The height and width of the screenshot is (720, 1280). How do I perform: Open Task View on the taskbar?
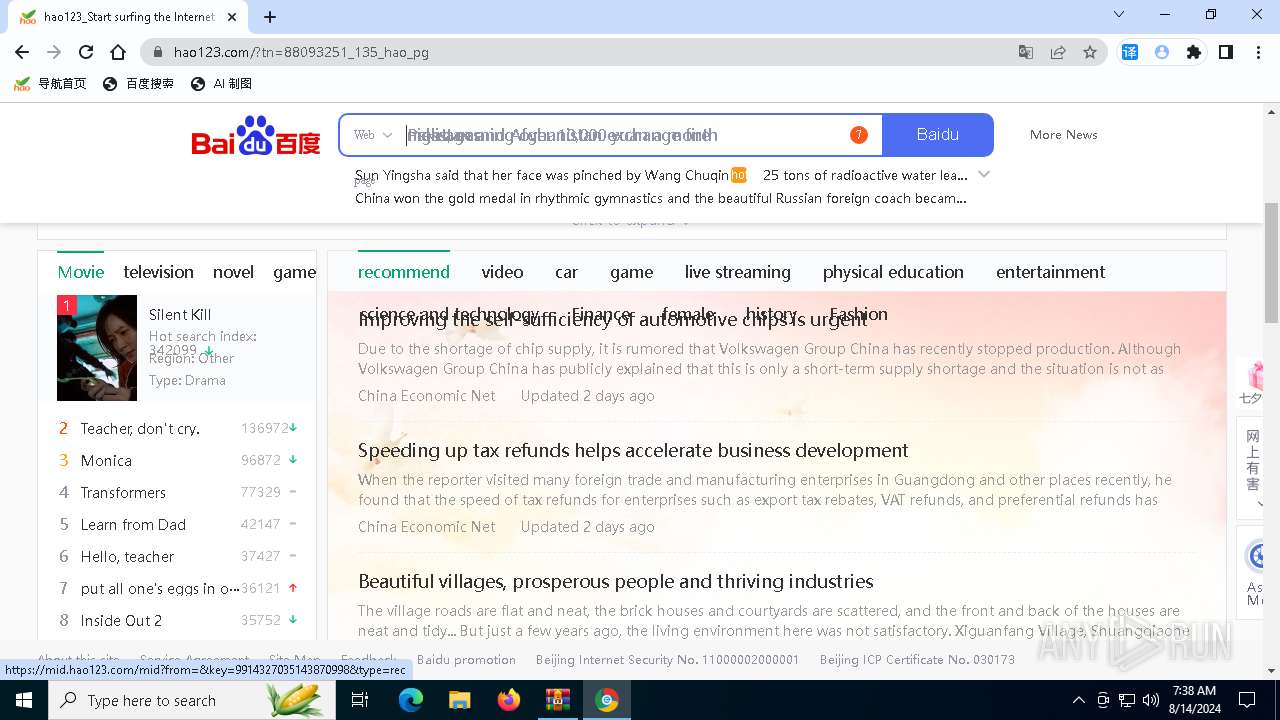(360, 700)
